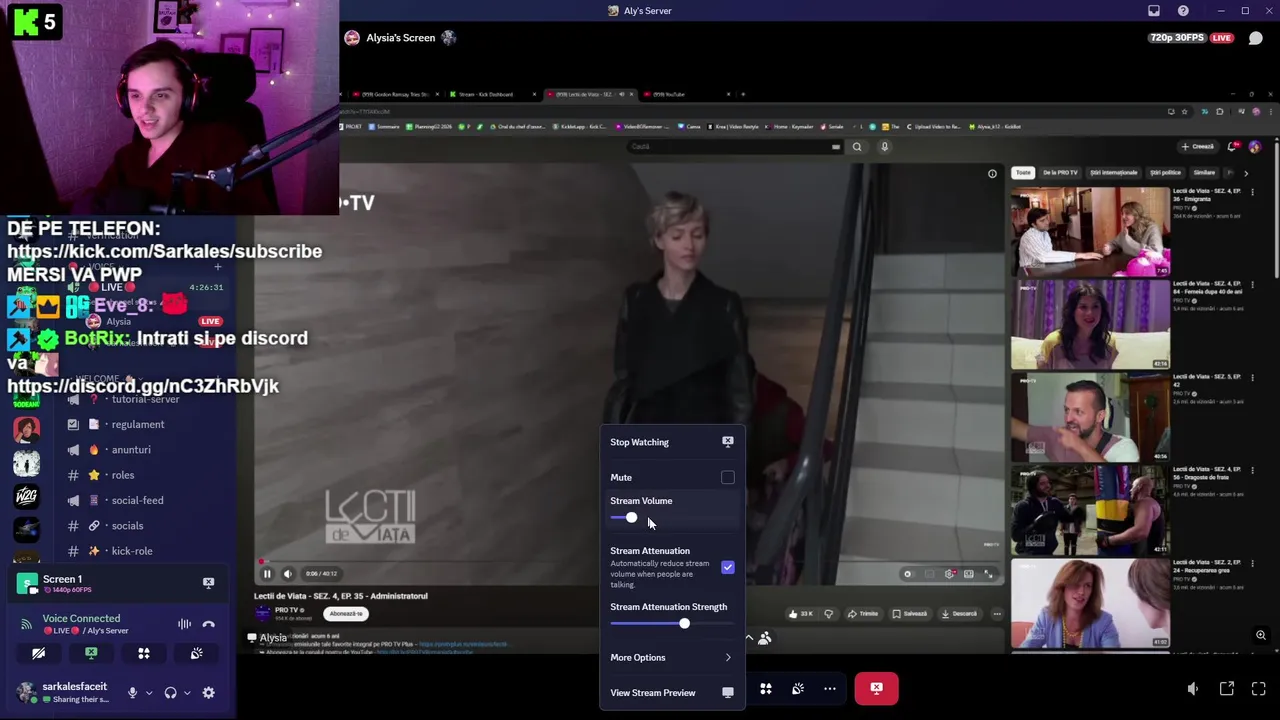The width and height of the screenshot is (1280, 720).
Task: Open output device dropdown next to headphones
Action: coord(187,693)
